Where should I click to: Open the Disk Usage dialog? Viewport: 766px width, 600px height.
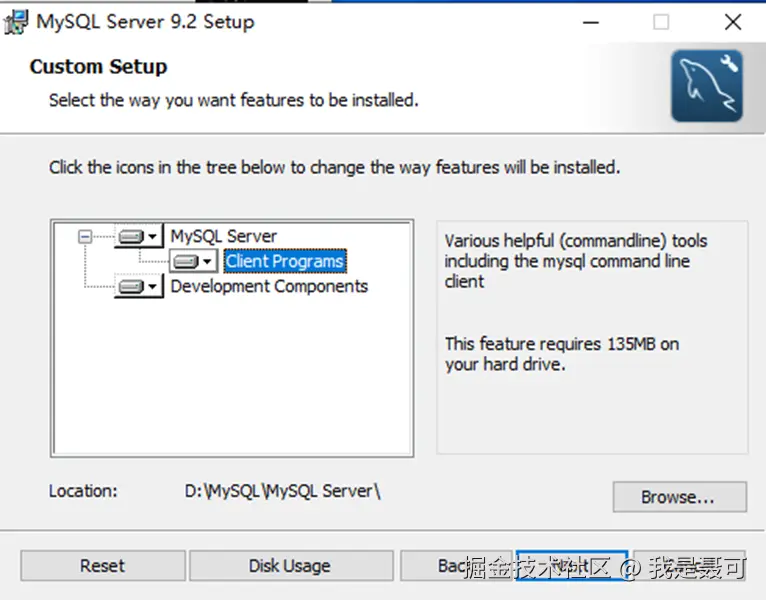click(x=289, y=566)
